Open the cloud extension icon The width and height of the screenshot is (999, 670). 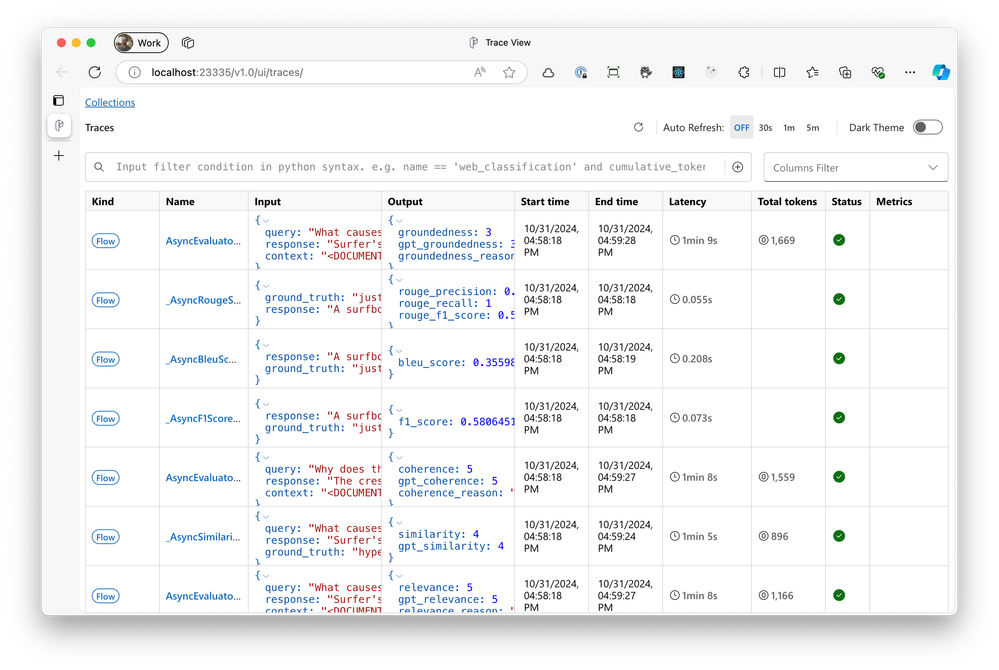(x=548, y=73)
